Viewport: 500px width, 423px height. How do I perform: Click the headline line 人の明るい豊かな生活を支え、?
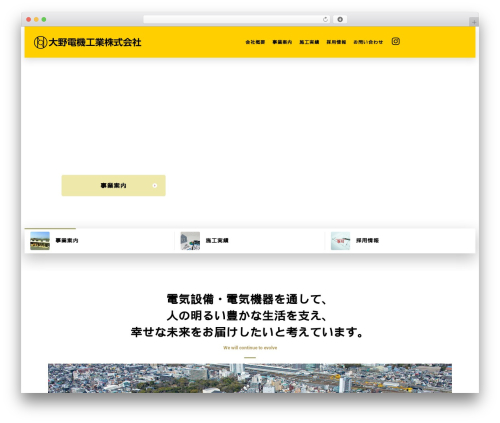247,316
